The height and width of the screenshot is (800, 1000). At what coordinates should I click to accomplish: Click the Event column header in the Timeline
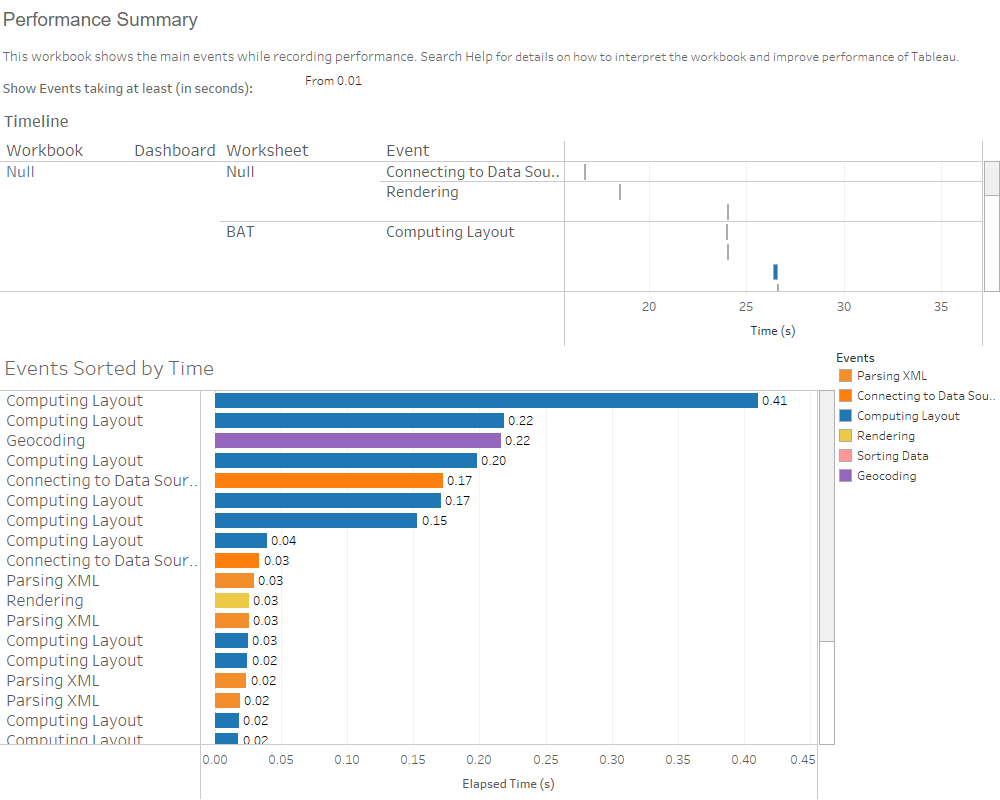click(x=408, y=151)
